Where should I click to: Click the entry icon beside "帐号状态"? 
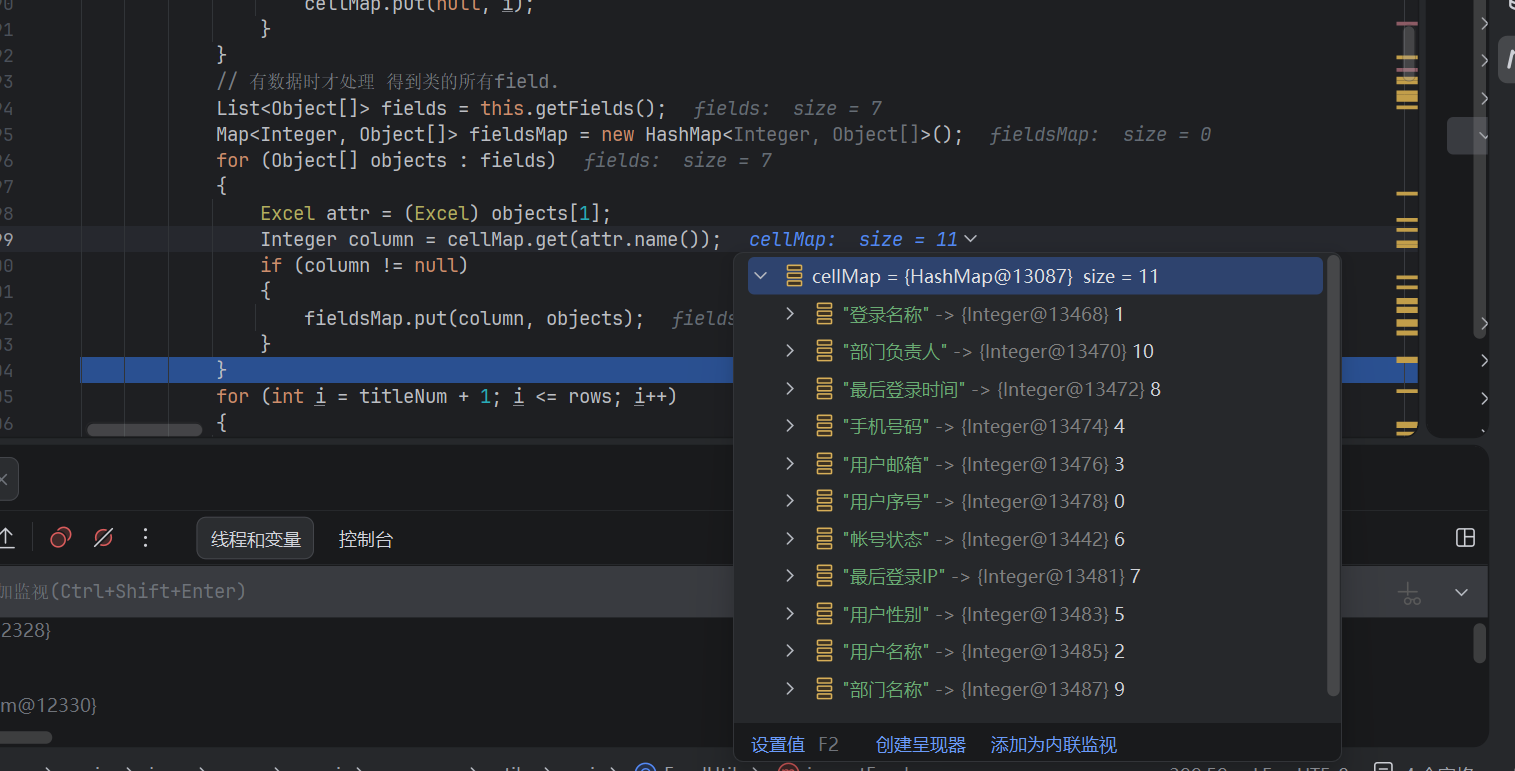(x=824, y=539)
